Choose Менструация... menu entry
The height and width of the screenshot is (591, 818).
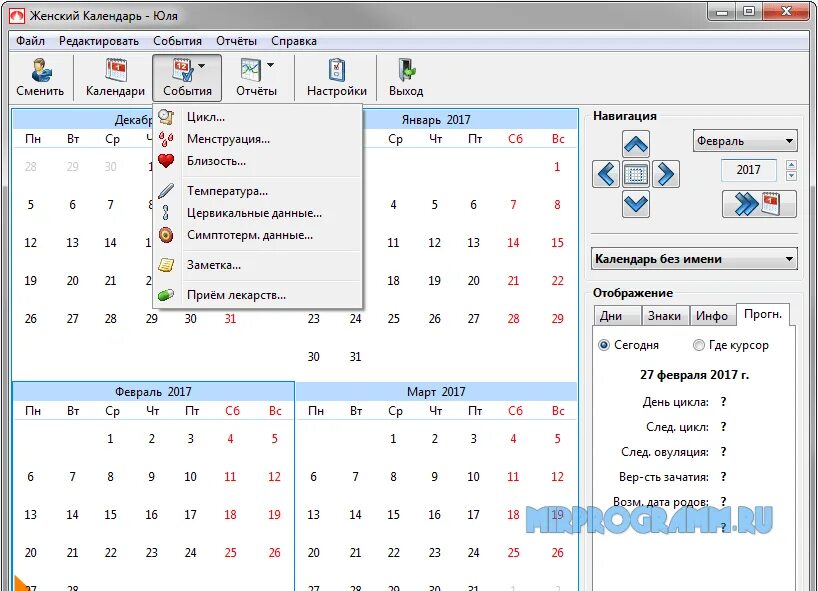(258, 139)
